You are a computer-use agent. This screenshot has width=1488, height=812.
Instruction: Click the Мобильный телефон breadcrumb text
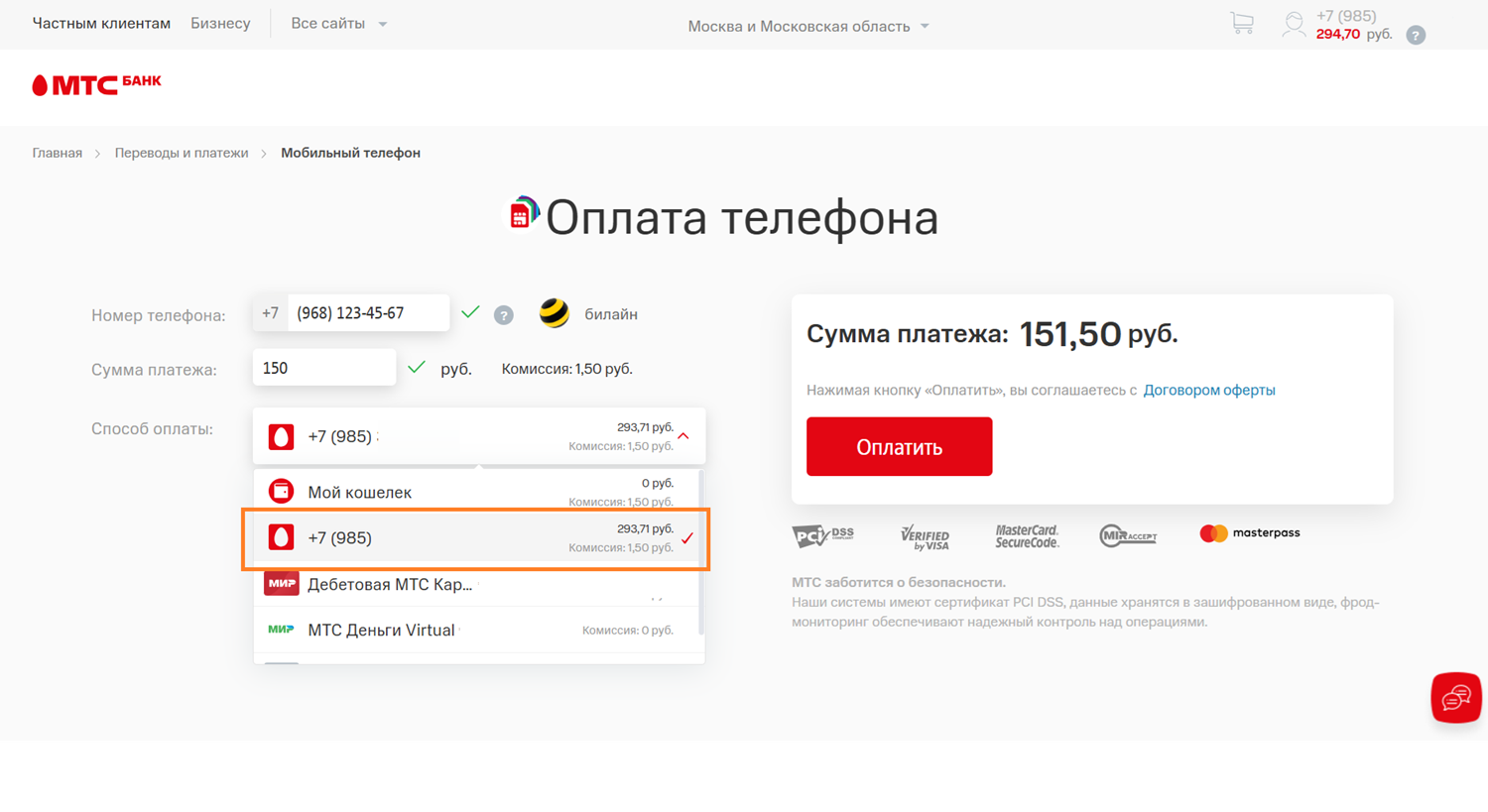click(x=350, y=153)
